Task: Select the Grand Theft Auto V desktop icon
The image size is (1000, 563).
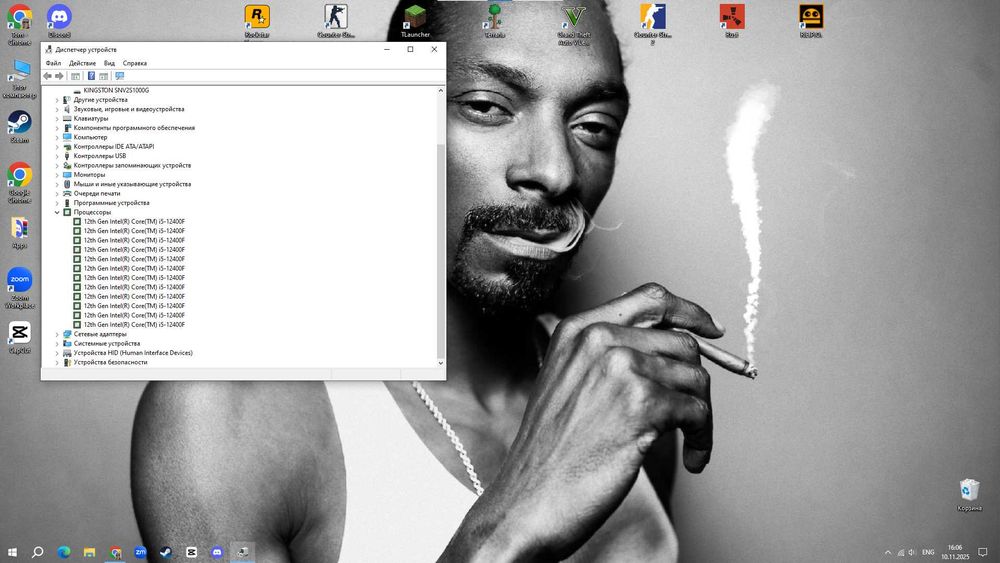Action: click(574, 24)
